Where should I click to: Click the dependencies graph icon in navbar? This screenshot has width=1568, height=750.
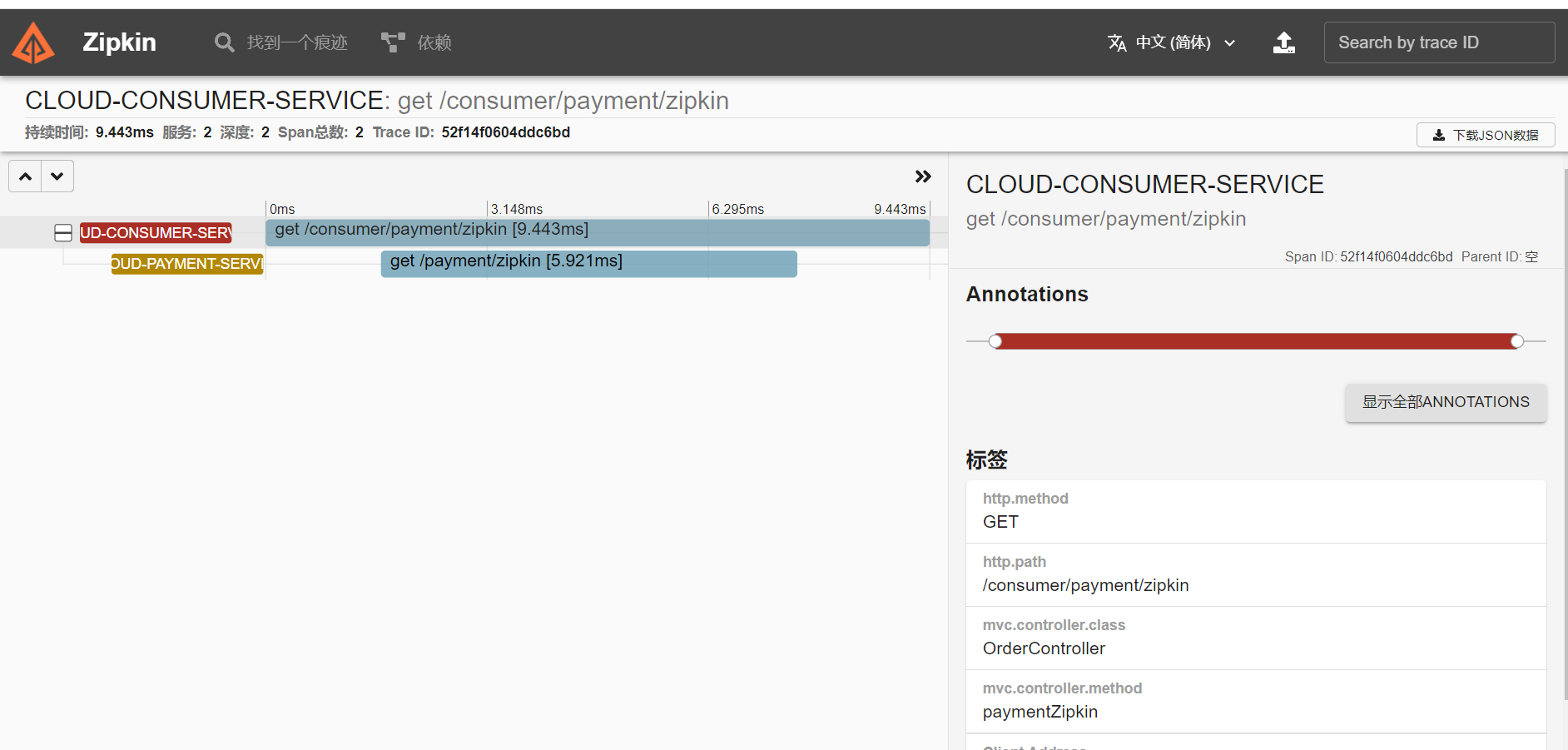point(393,42)
